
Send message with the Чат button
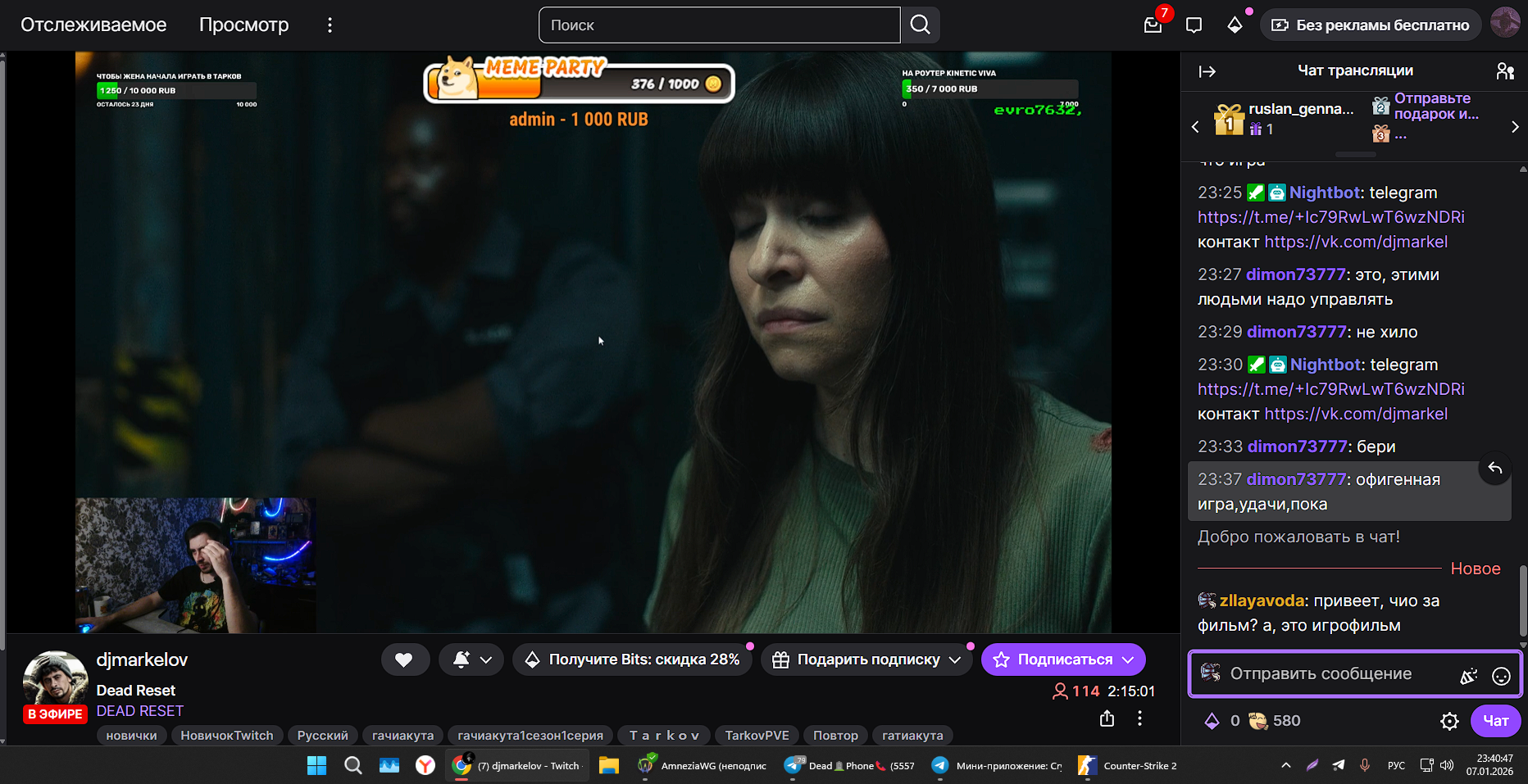click(1496, 721)
